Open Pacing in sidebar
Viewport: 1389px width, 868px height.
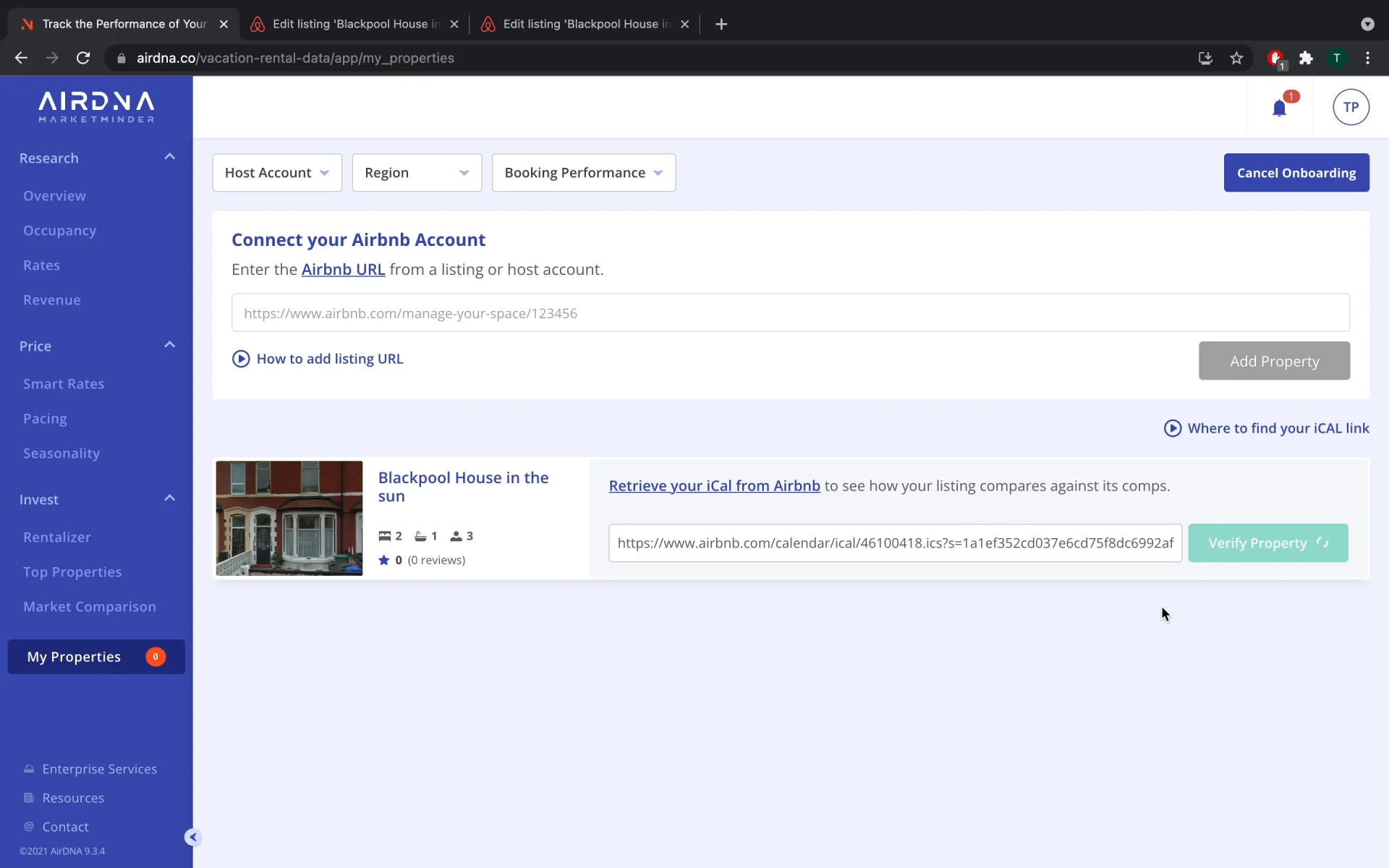[45, 419]
